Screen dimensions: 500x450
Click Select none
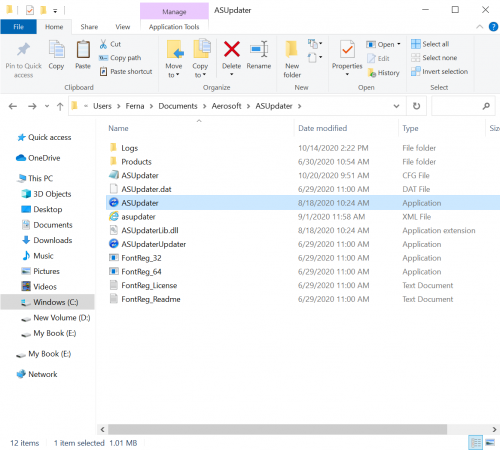434,58
